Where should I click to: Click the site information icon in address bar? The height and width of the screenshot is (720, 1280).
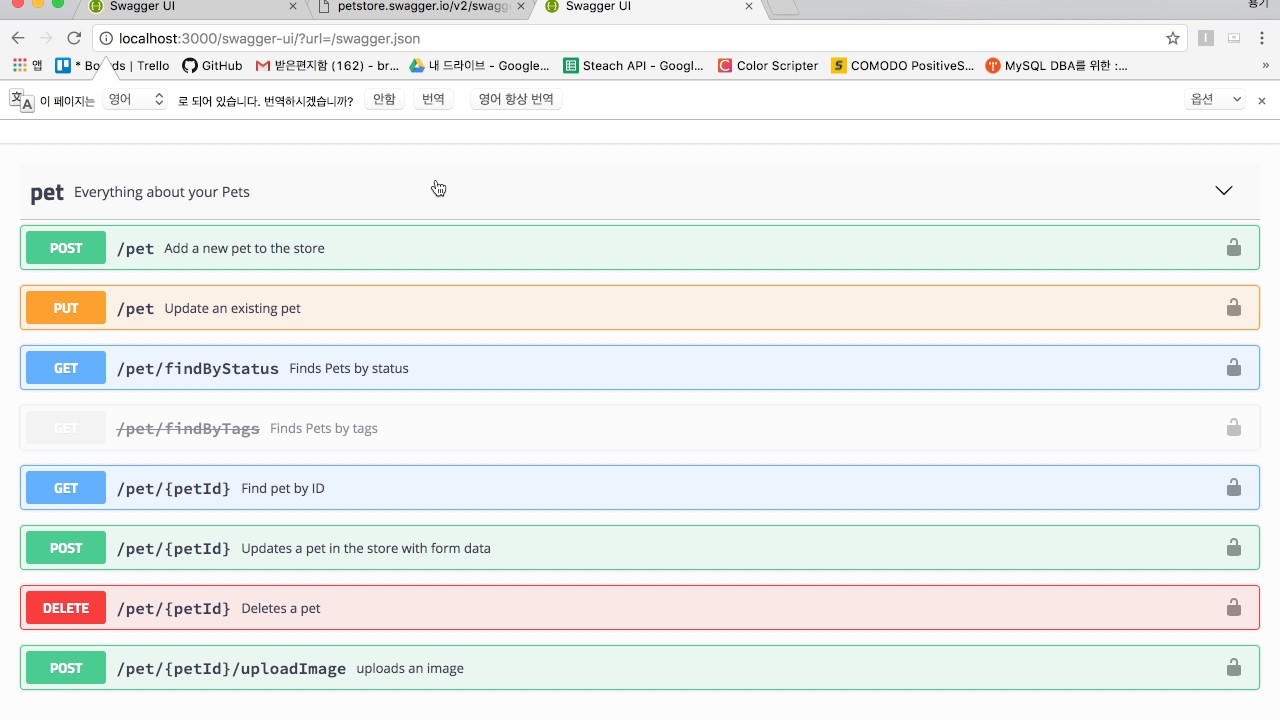pyautogui.click(x=106, y=38)
